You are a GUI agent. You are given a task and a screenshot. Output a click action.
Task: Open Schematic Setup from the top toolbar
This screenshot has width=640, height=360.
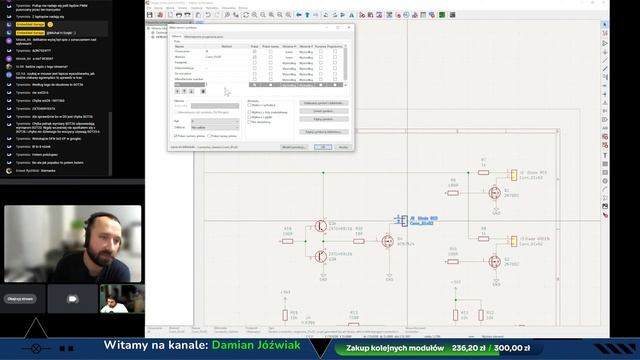coord(160,15)
